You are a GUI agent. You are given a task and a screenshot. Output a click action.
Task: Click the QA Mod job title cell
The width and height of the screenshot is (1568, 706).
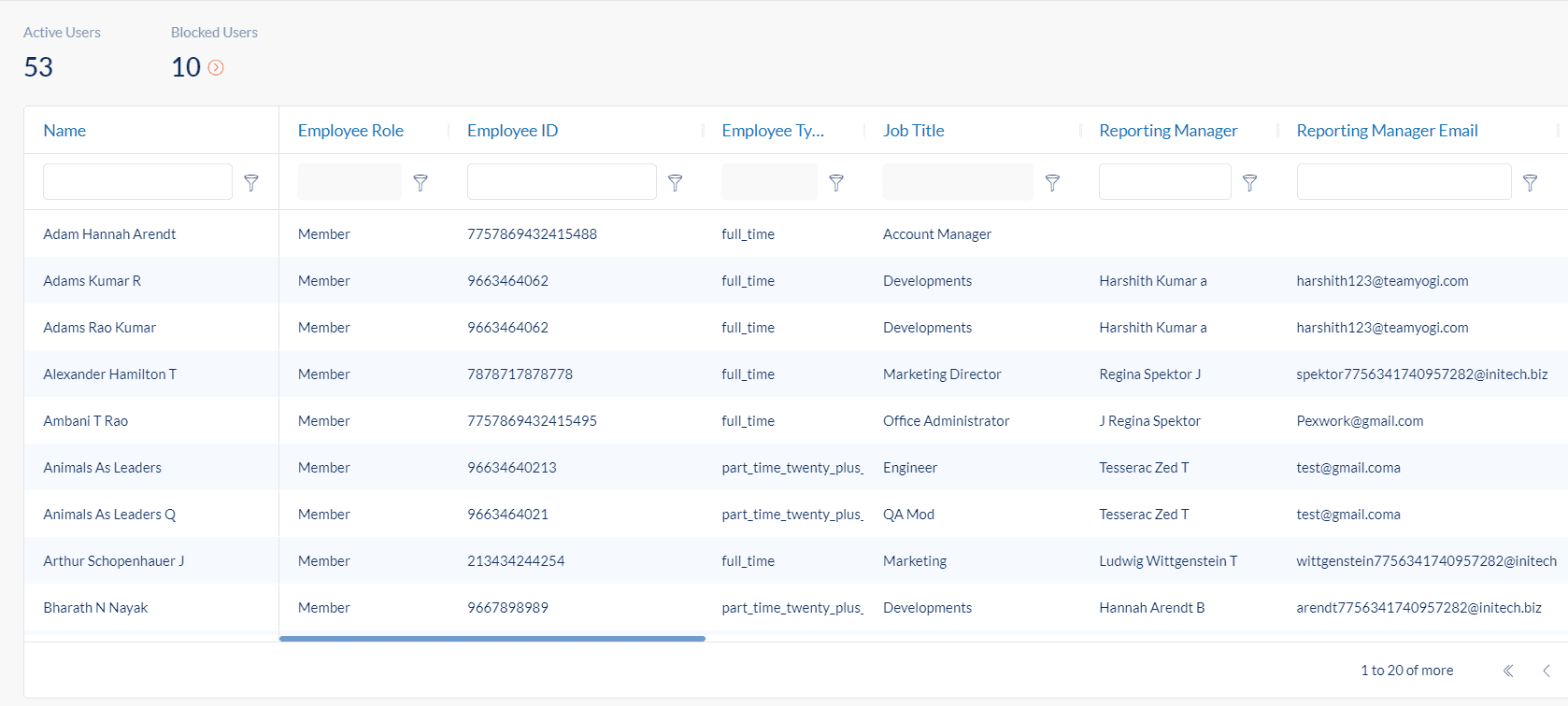click(x=908, y=515)
